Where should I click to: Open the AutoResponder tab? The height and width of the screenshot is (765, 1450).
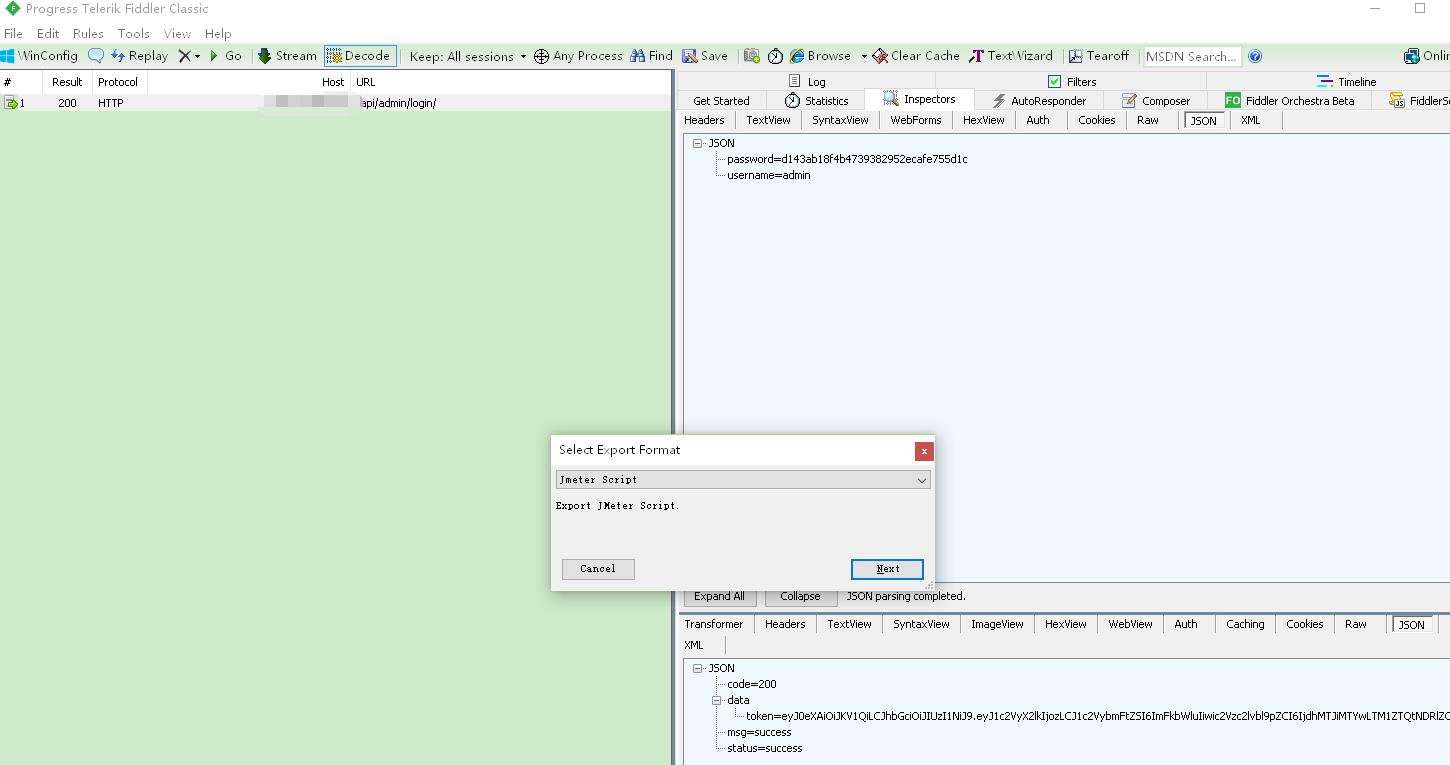click(1038, 101)
